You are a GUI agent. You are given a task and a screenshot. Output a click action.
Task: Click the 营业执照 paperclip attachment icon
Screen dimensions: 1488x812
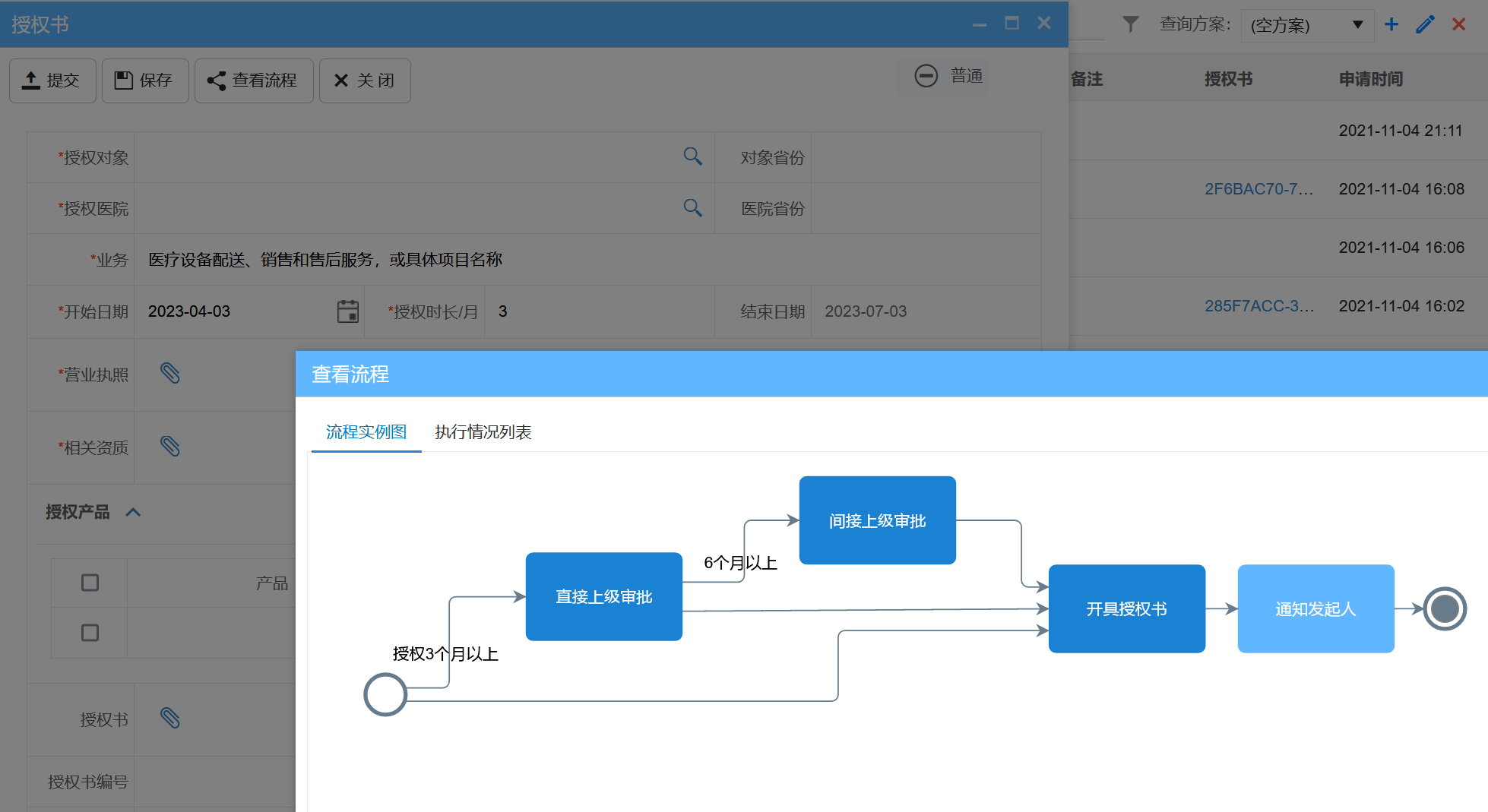[x=170, y=373]
